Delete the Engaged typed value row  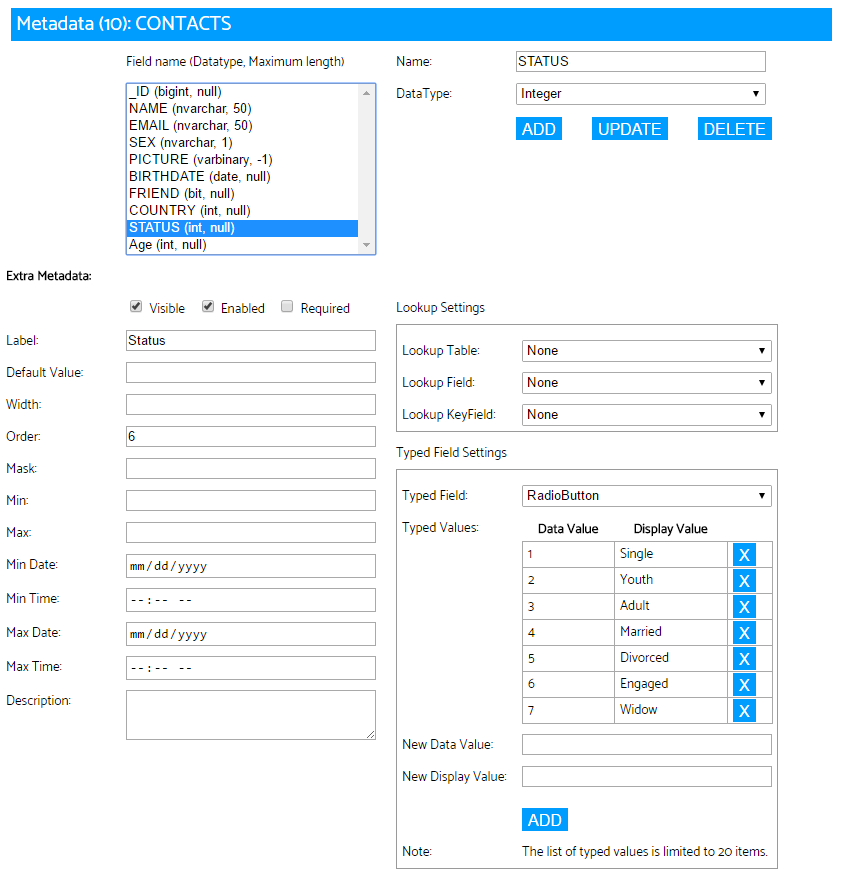click(744, 684)
